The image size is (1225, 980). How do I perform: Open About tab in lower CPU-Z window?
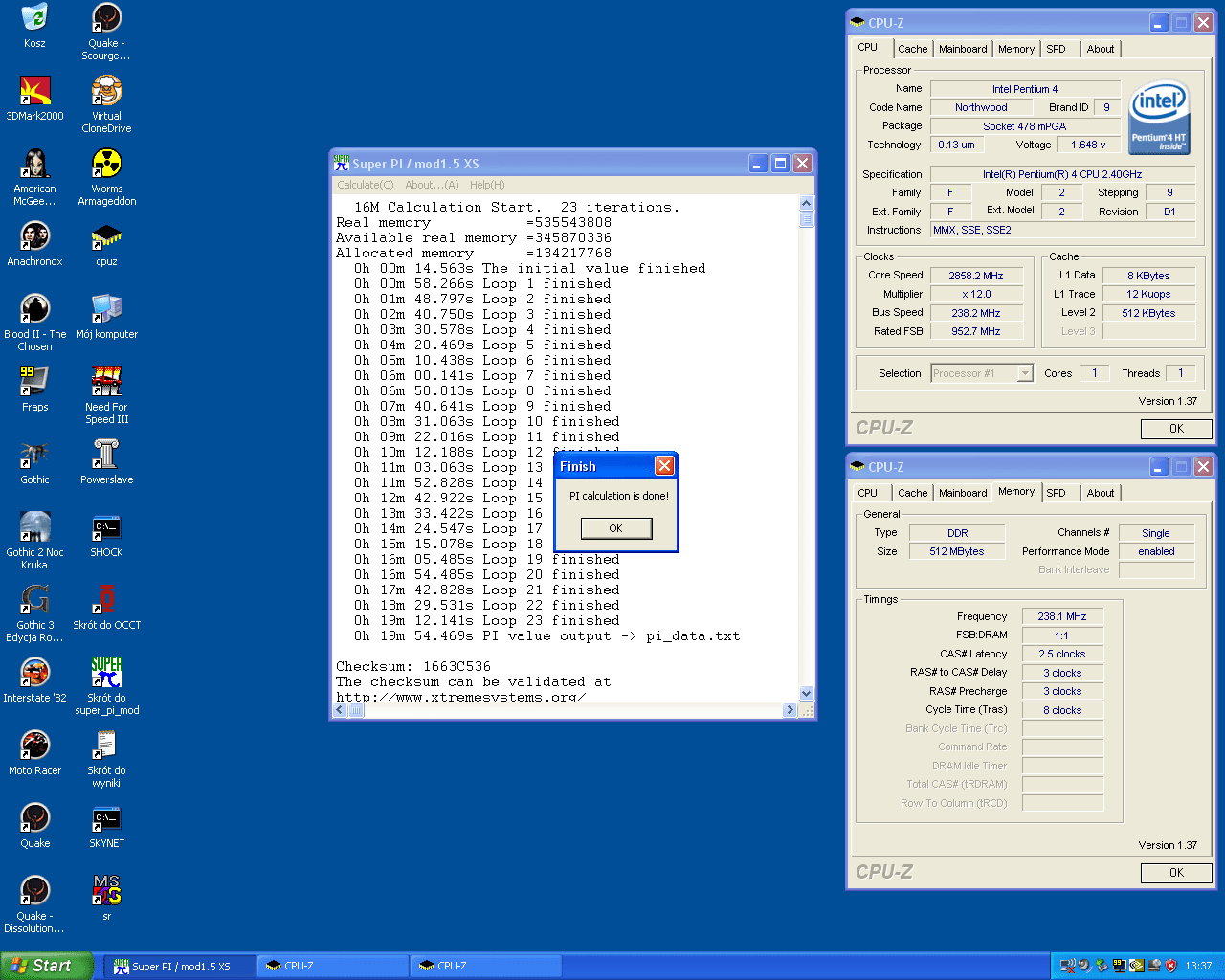[1101, 493]
